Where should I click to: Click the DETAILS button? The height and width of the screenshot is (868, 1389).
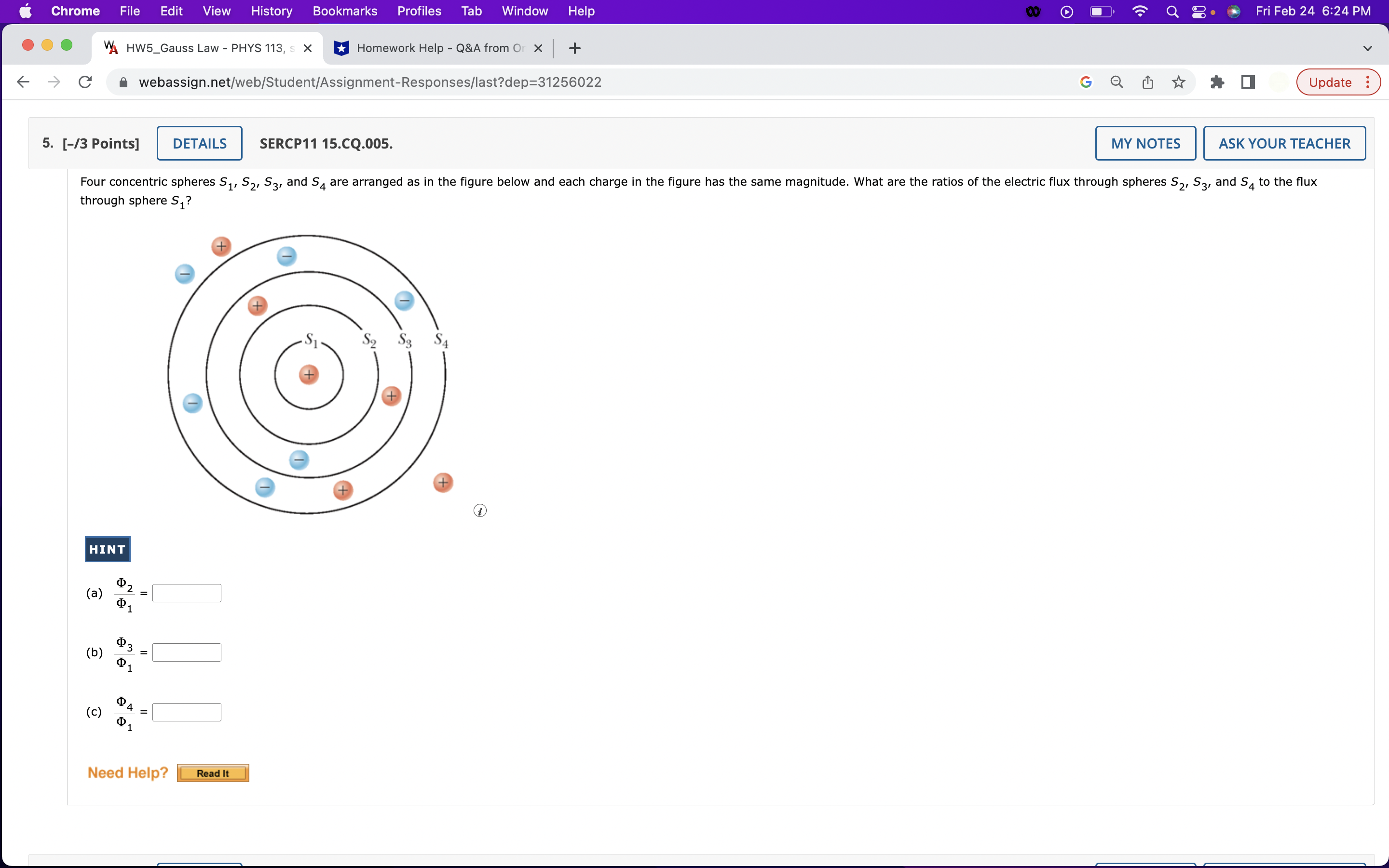pos(199,143)
